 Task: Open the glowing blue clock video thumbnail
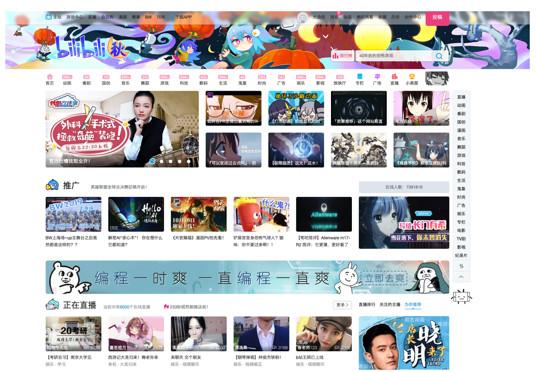[x=296, y=150]
